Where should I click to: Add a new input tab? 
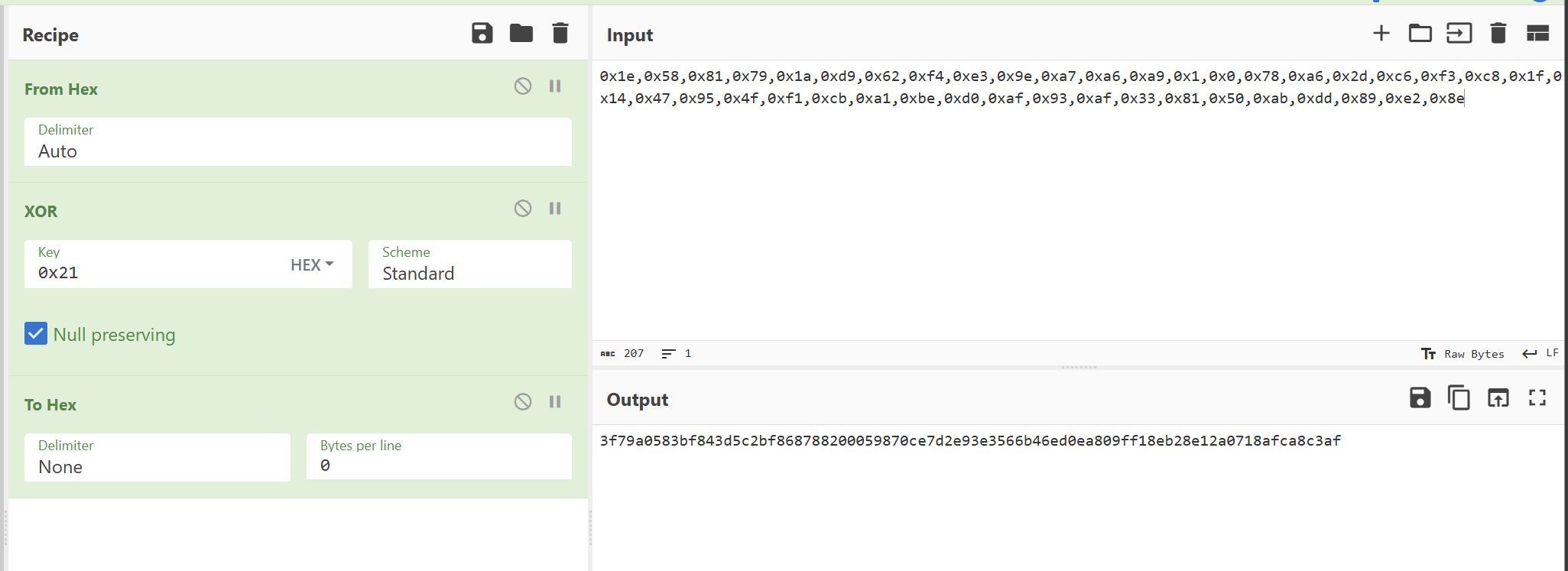1381,33
